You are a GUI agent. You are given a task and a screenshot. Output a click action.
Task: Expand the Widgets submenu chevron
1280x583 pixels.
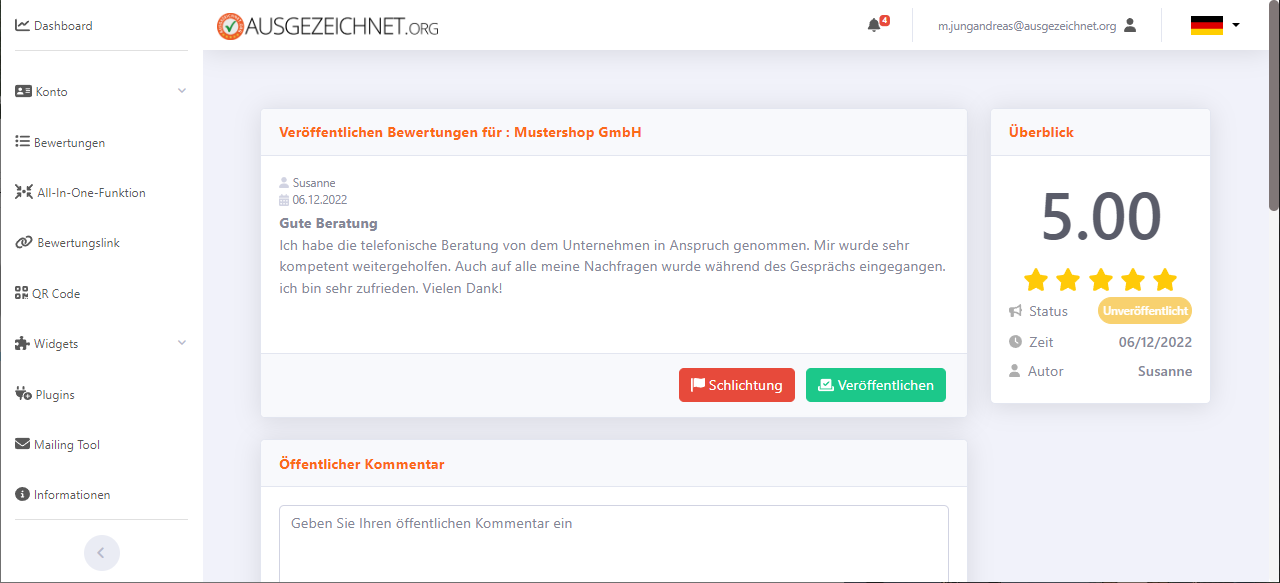pos(181,343)
